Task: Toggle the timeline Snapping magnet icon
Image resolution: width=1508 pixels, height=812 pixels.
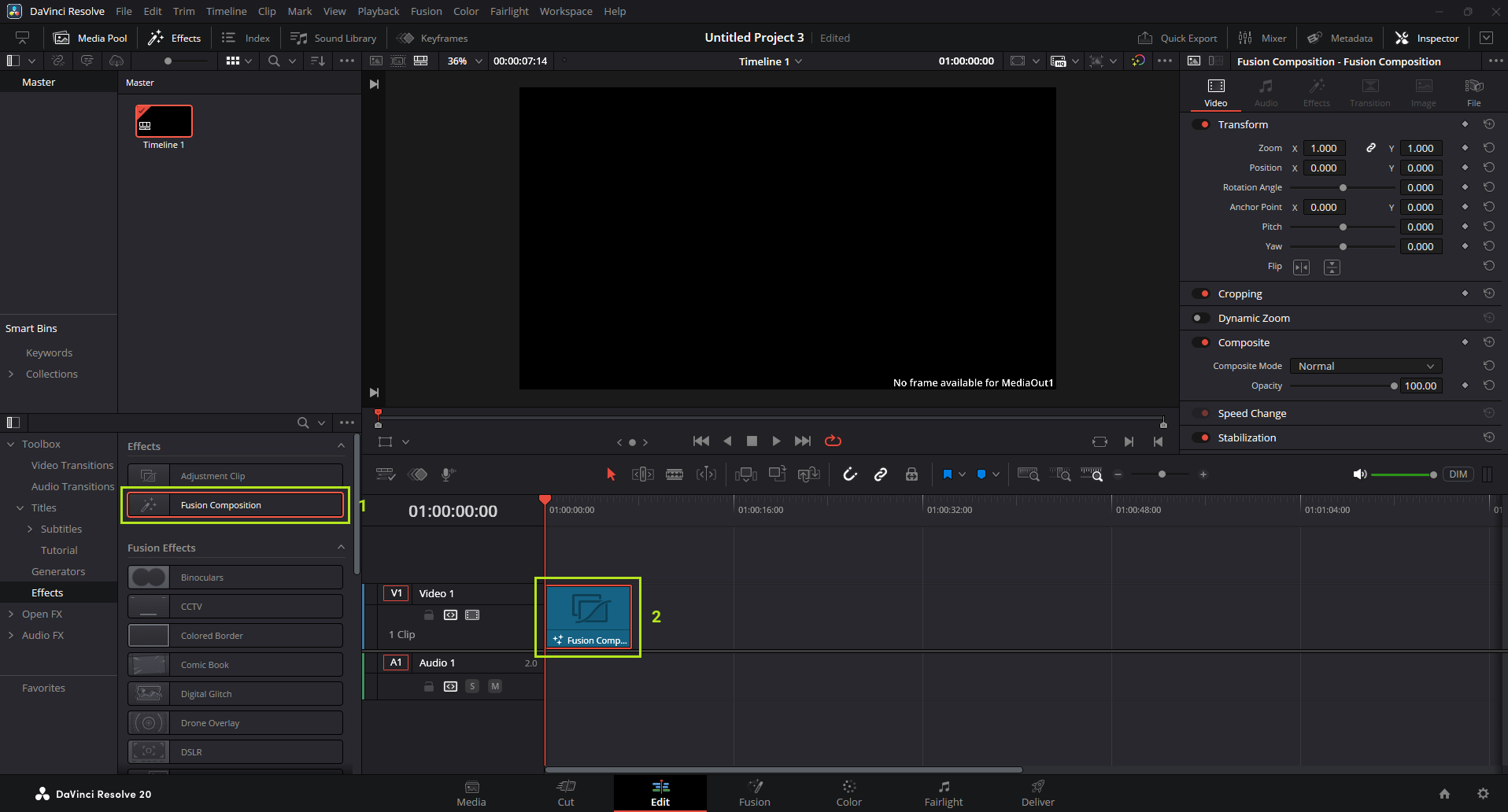Action: 850,474
